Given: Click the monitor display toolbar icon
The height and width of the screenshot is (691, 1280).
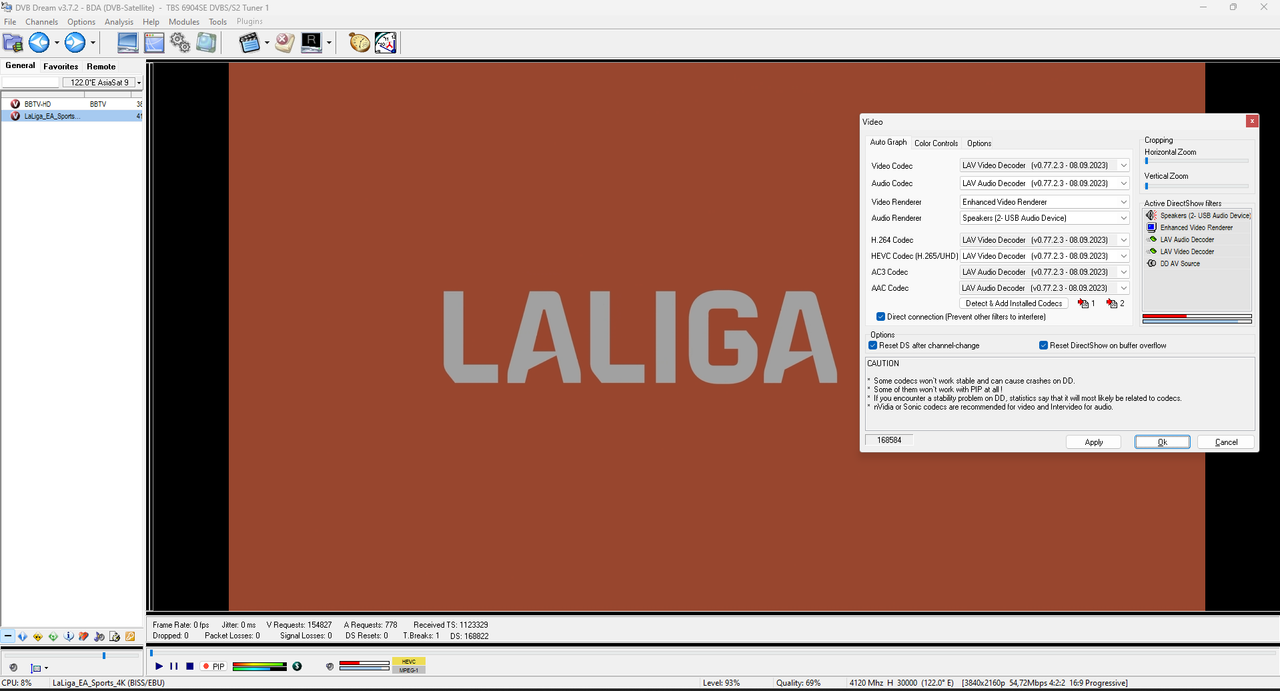Looking at the screenshot, I should coord(128,42).
